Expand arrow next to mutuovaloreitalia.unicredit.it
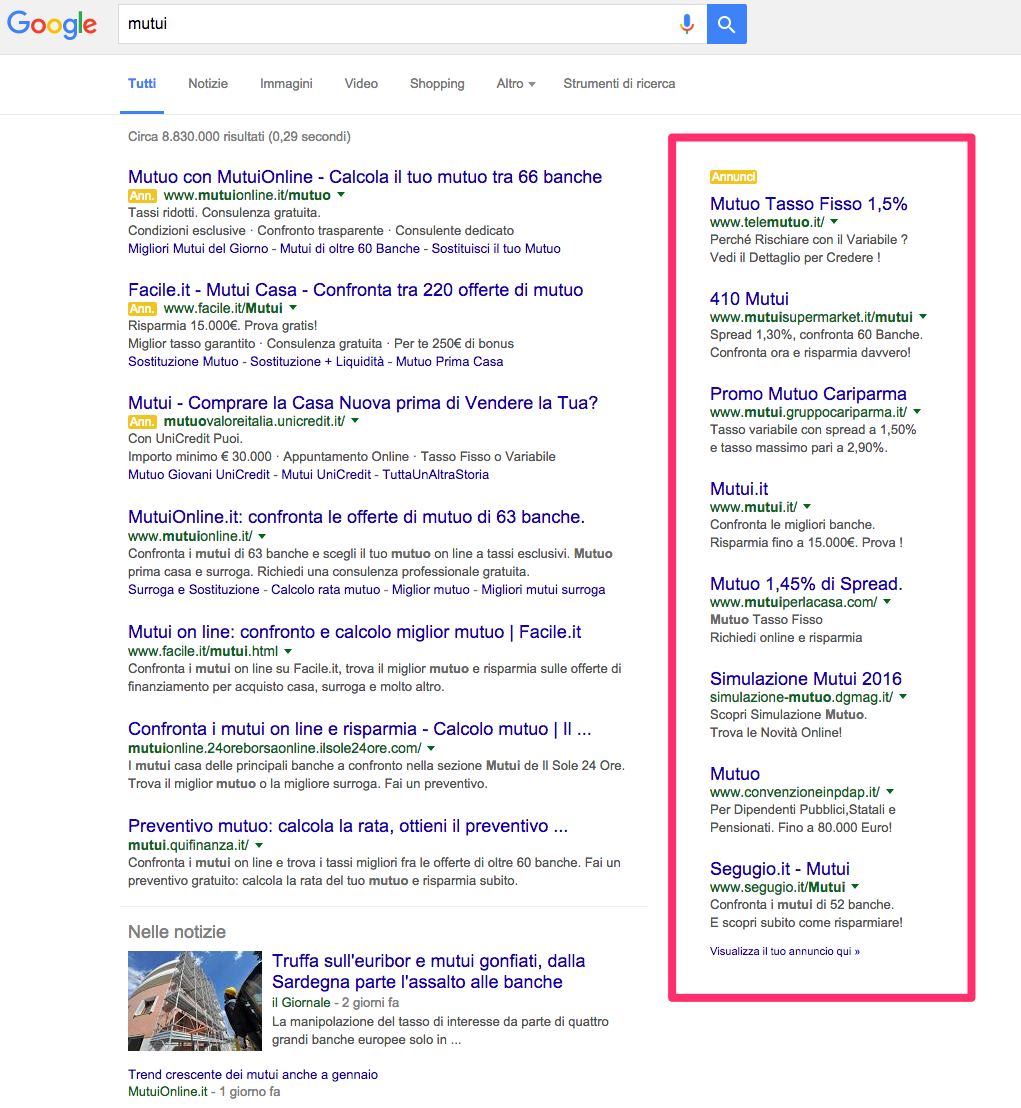The image size is (1021, 1108). point(355,420)
